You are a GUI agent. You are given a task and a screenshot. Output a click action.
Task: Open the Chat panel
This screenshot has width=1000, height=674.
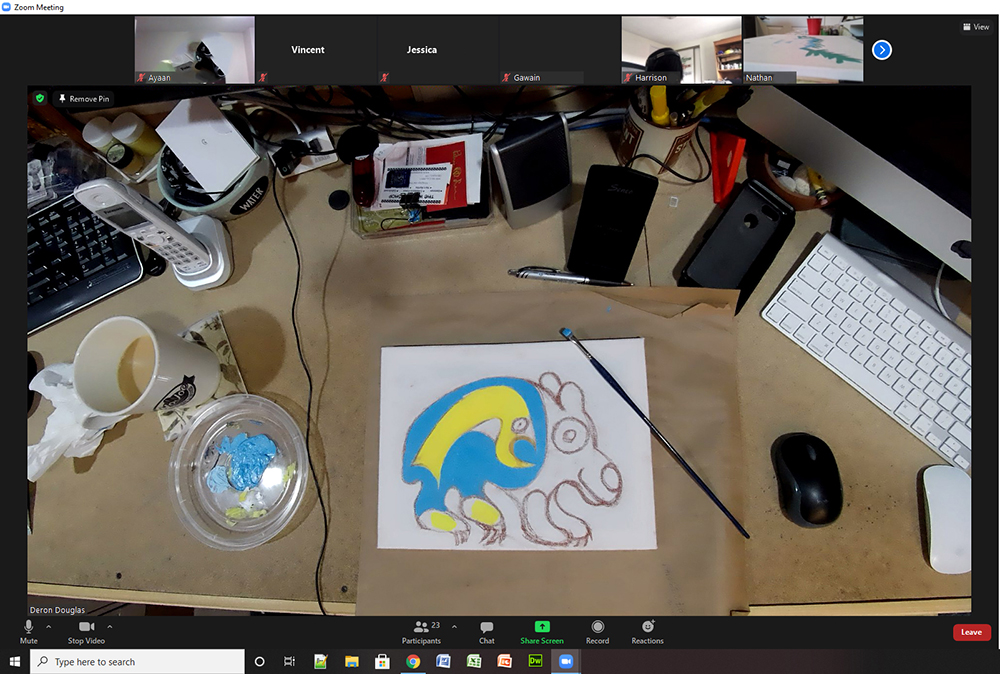[486, 630]
